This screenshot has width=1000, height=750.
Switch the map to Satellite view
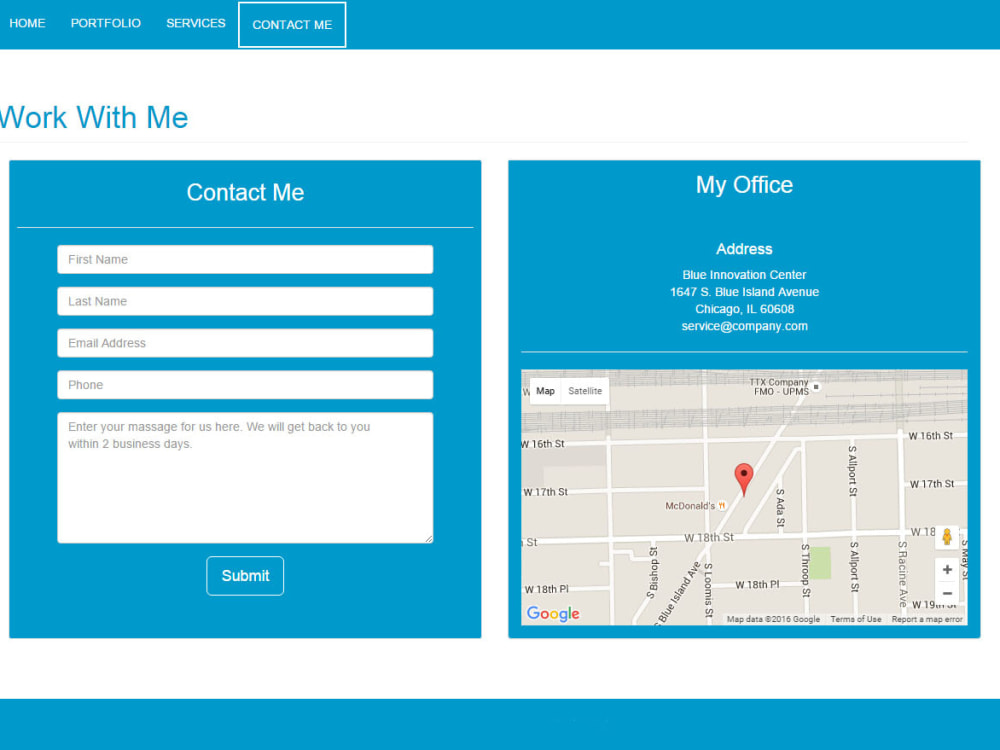585,391
